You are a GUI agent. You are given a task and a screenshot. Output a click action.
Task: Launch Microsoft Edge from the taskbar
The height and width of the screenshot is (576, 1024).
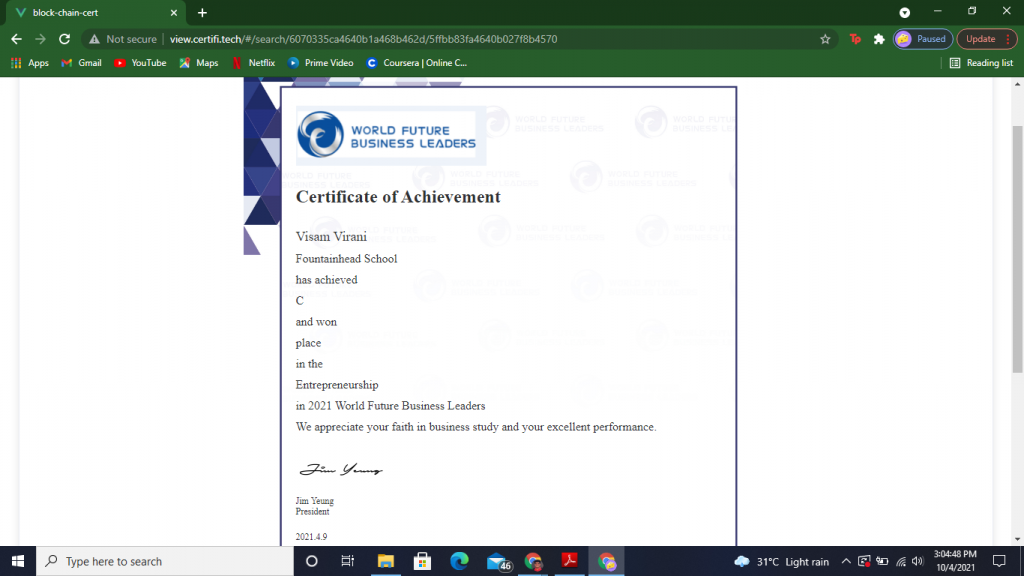[x=459, y=561]
